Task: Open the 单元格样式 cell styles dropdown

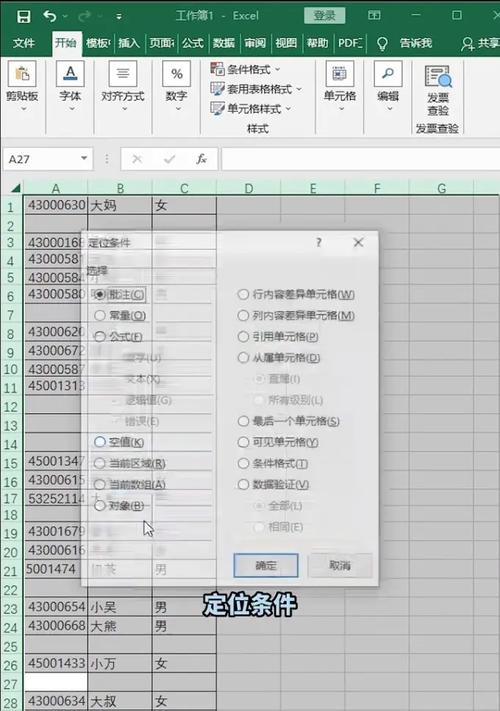Action: coord(251,109)
